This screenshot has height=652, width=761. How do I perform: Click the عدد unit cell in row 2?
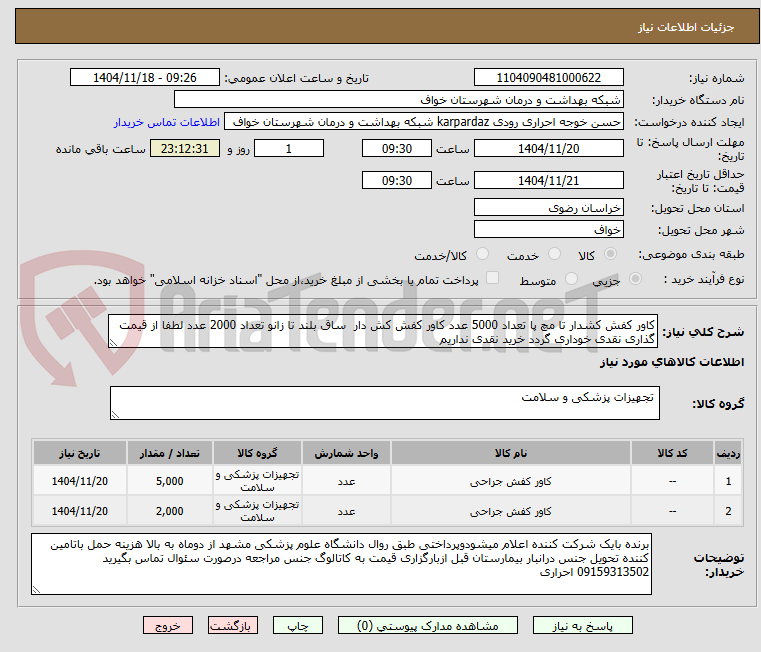[346, 511]
